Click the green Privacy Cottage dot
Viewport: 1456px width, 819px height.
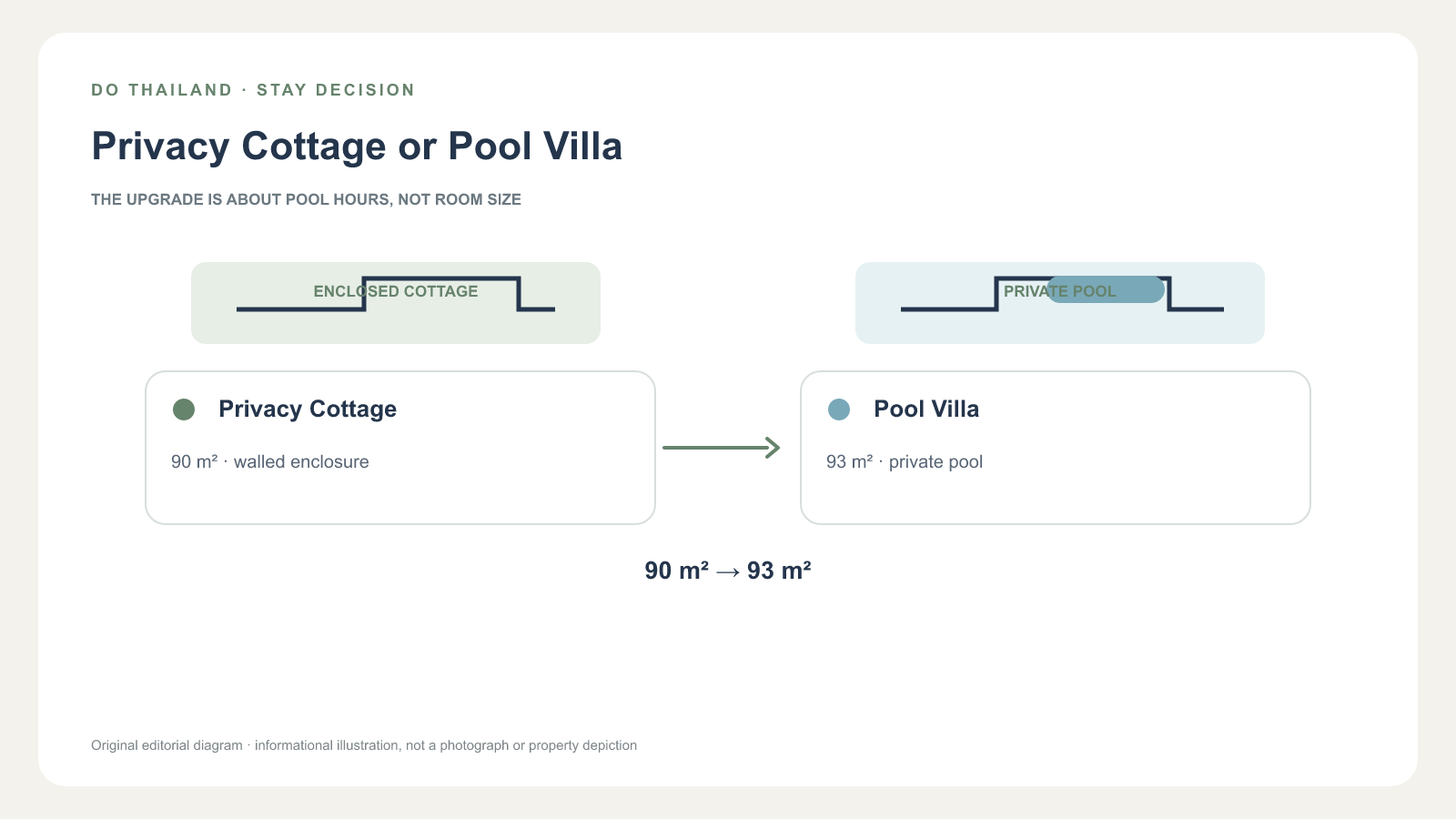coord(184,409)
